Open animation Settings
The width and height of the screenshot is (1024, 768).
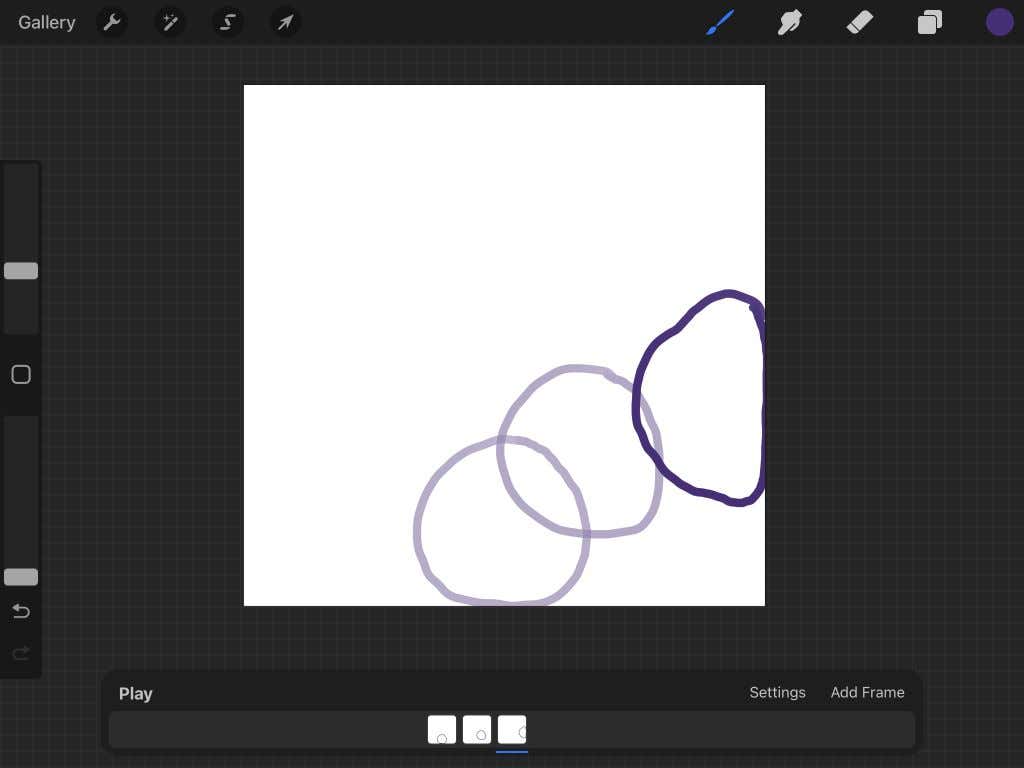pyautogui.click(x=777, y=692)
